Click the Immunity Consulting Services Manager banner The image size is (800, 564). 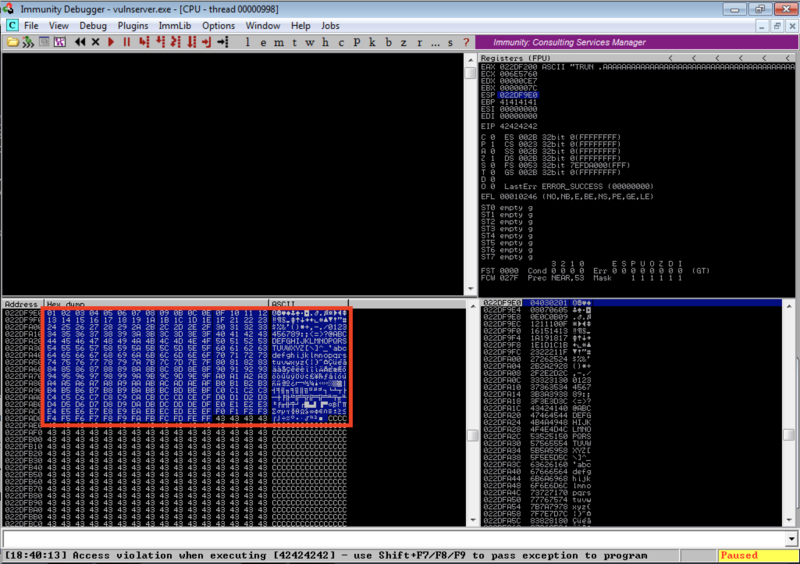(x=636, y=42)
